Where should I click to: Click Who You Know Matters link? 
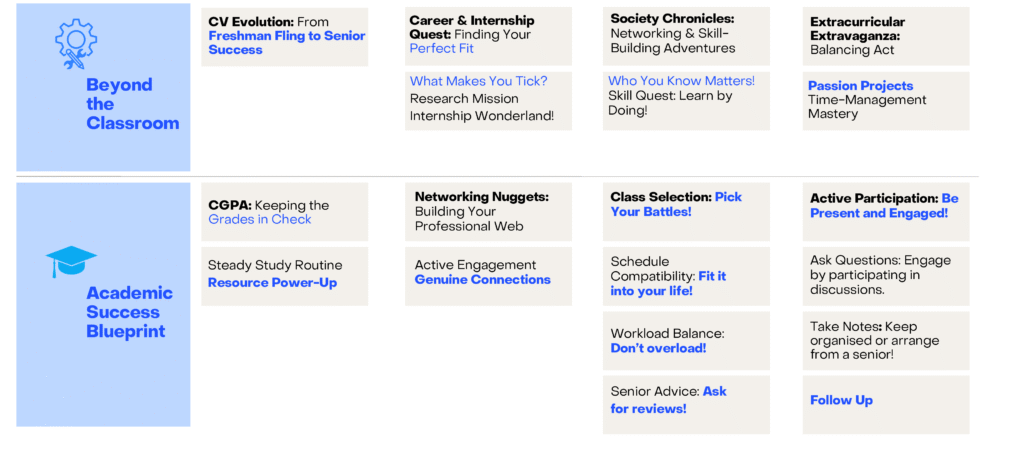coord(681,81)
